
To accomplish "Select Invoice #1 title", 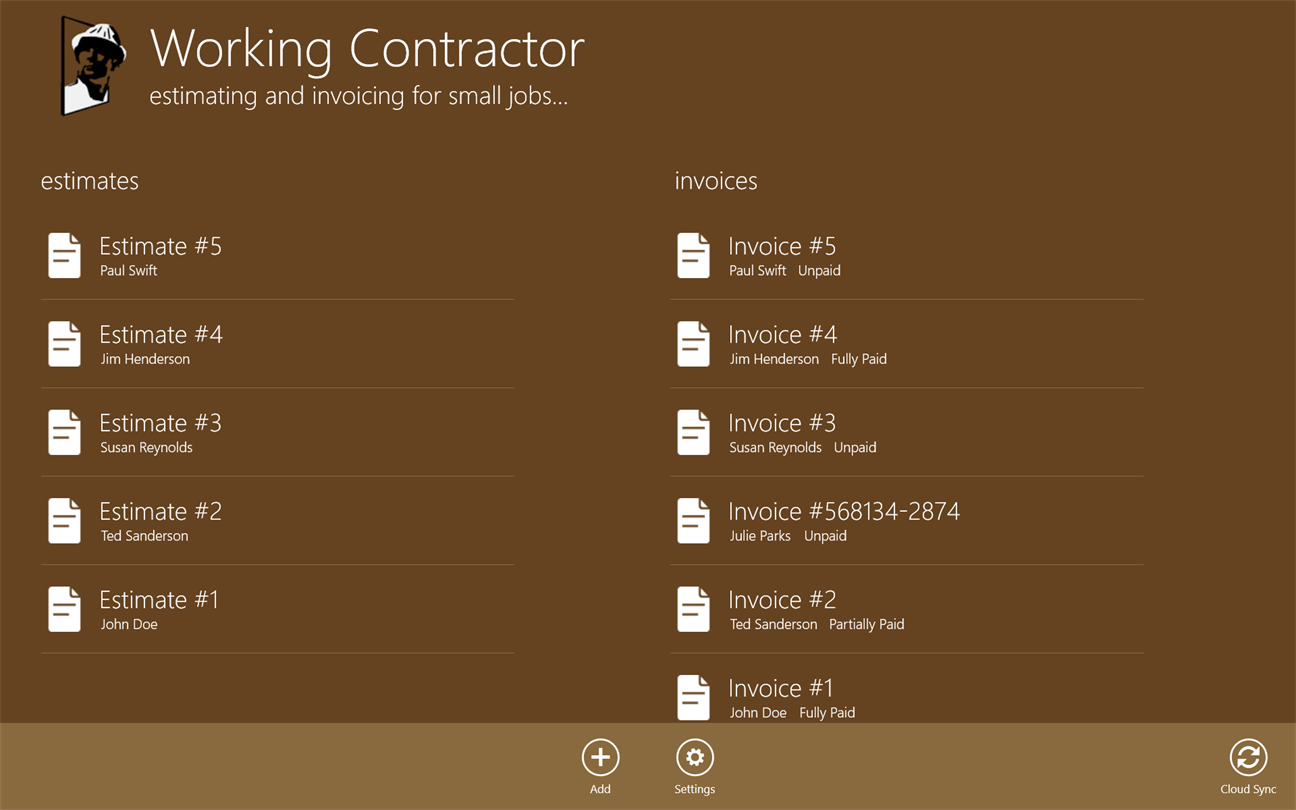I will (x=781, y=688).
